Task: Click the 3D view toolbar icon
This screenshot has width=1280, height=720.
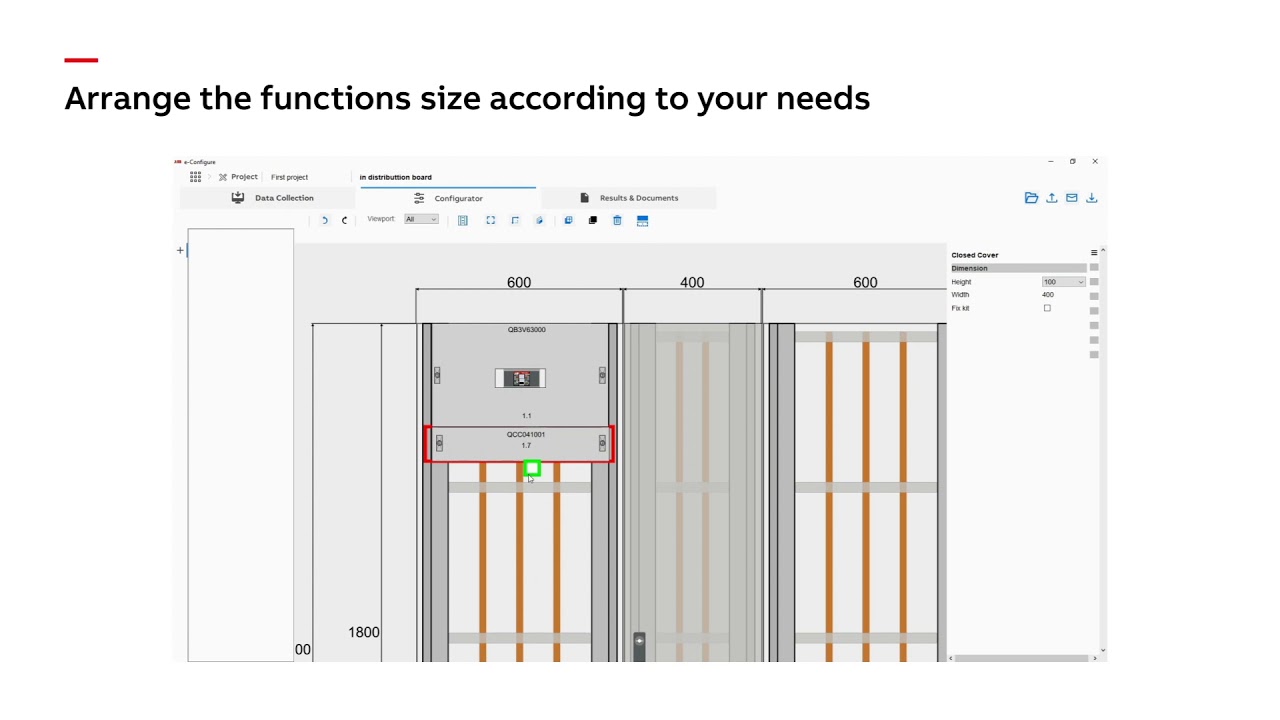Action: pos(540,220)
